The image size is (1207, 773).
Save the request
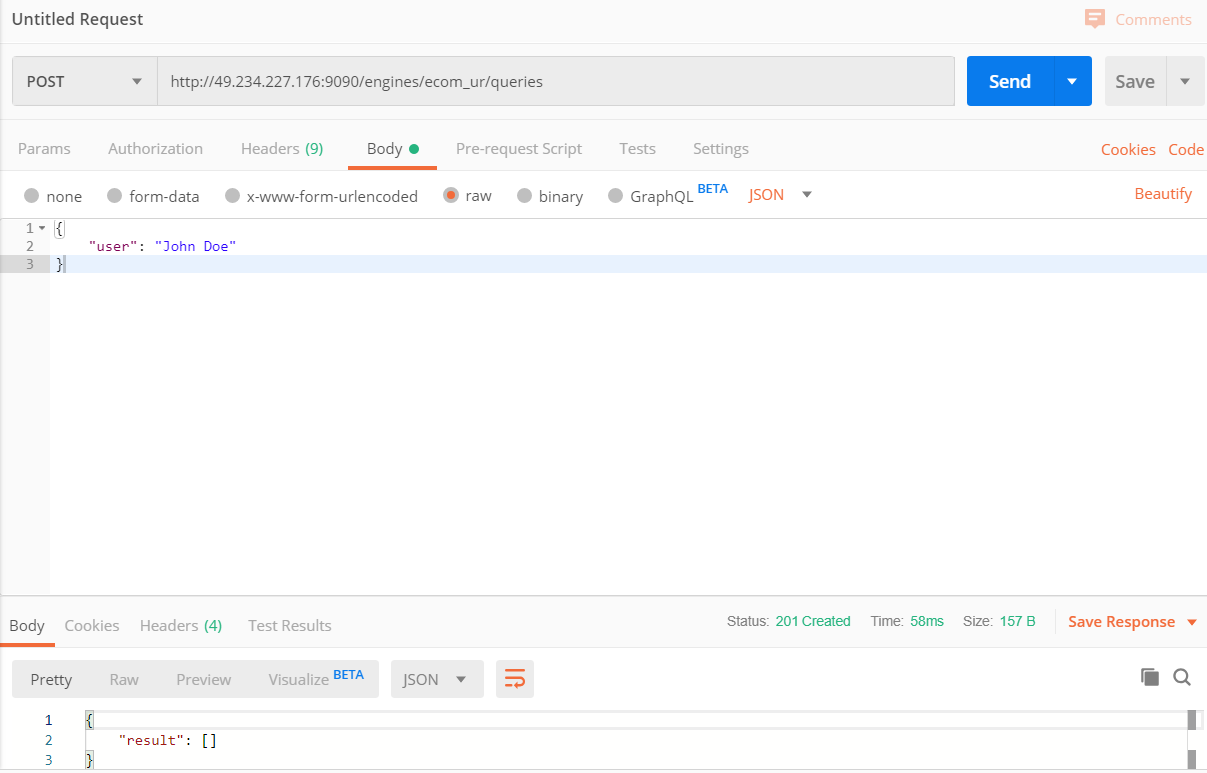coord(1135,81)
